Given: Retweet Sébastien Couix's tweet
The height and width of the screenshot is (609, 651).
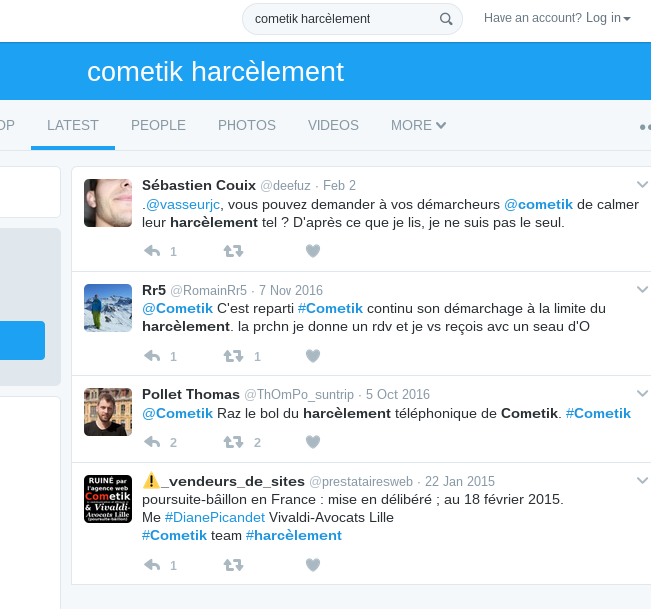Looking at the screenshot, I should click(x=233, y=251).
